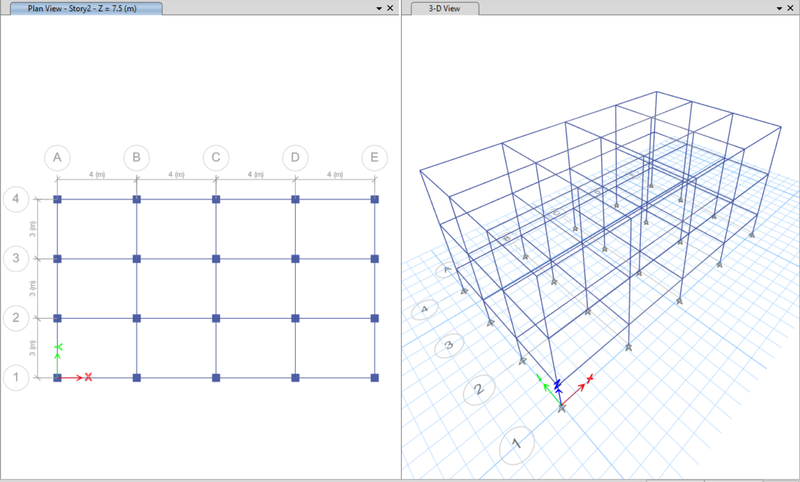The height and width of the screenshot is (482, 800).
Task: Click grid bubble 3 in plan view
Action: 16,259
